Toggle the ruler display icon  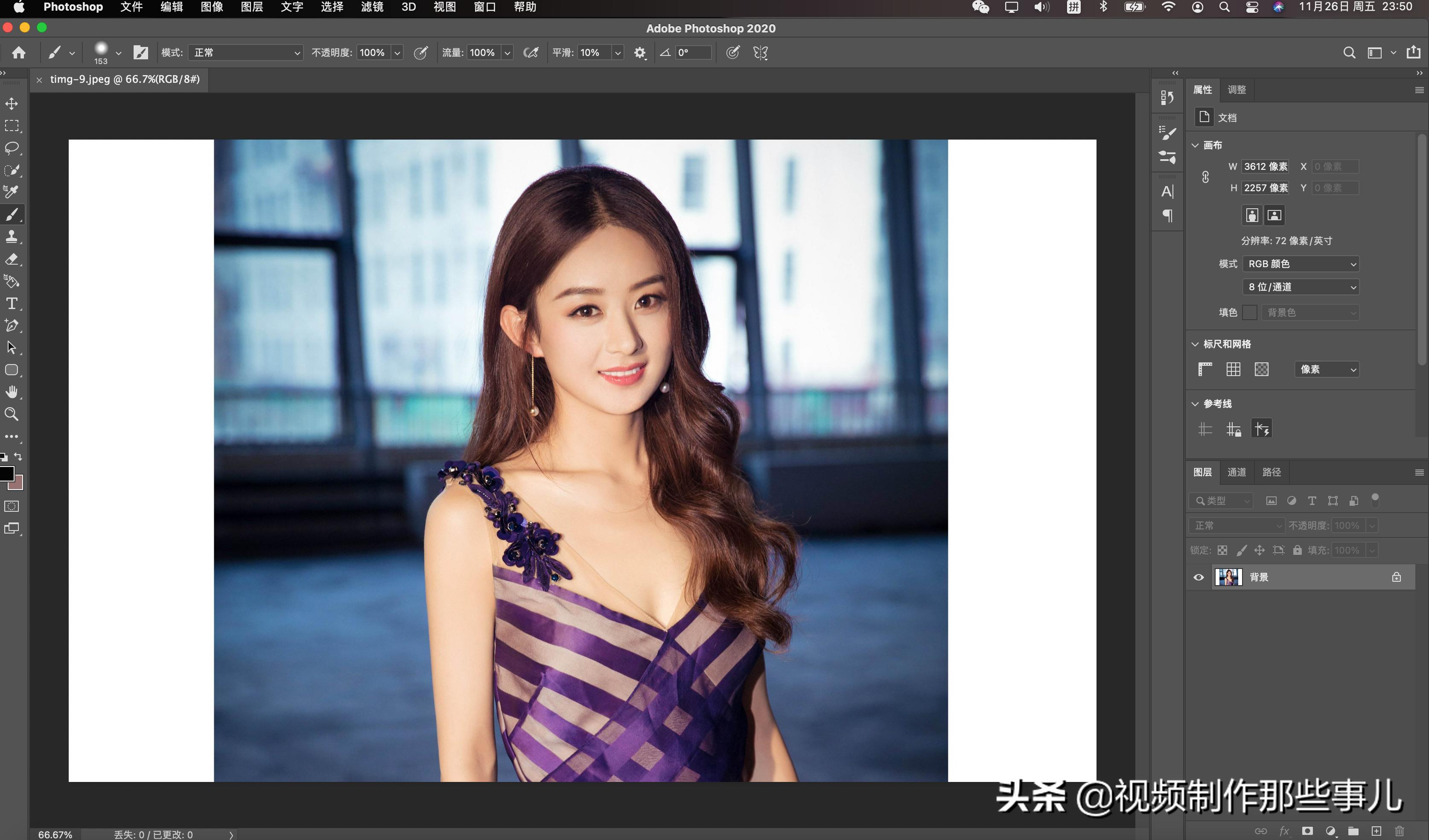(1205, 369)
